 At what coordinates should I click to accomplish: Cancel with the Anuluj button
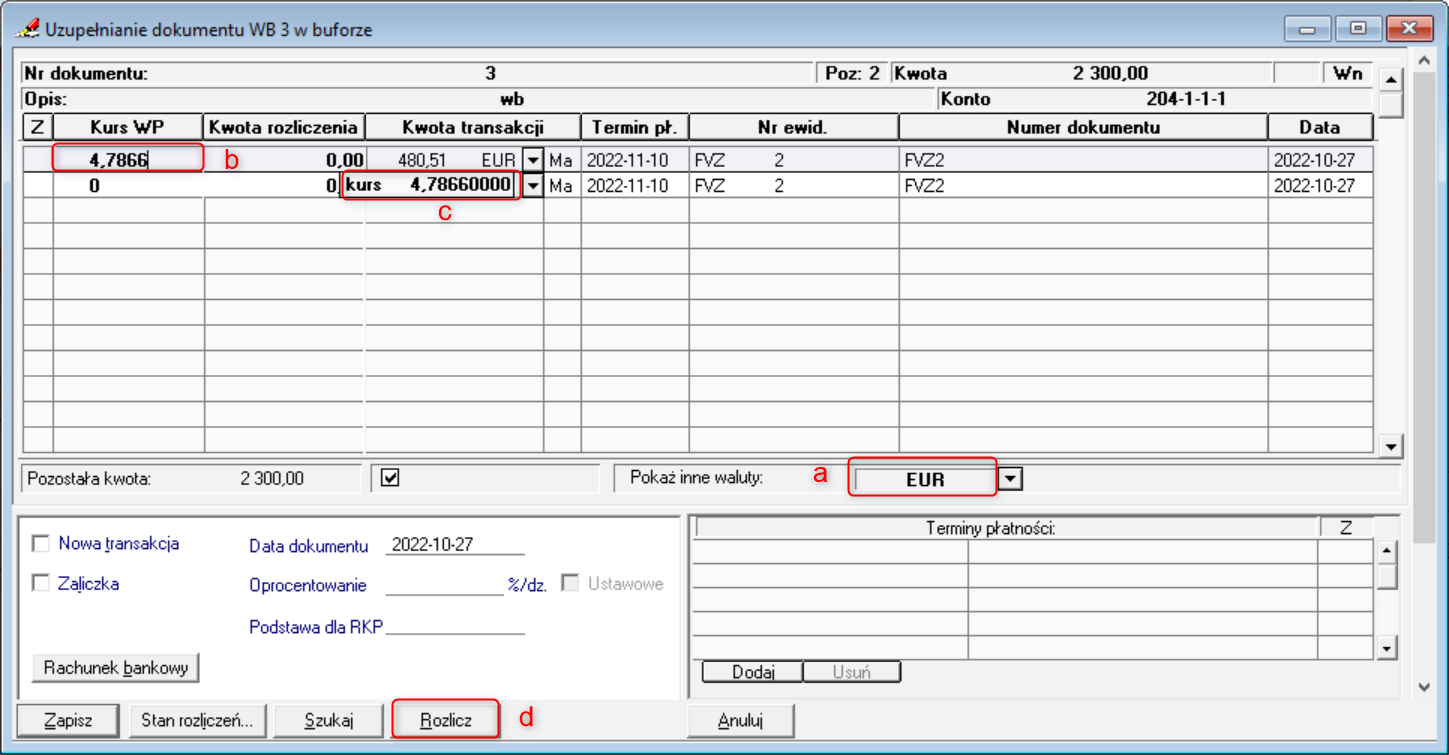click(x=741, y=720)
